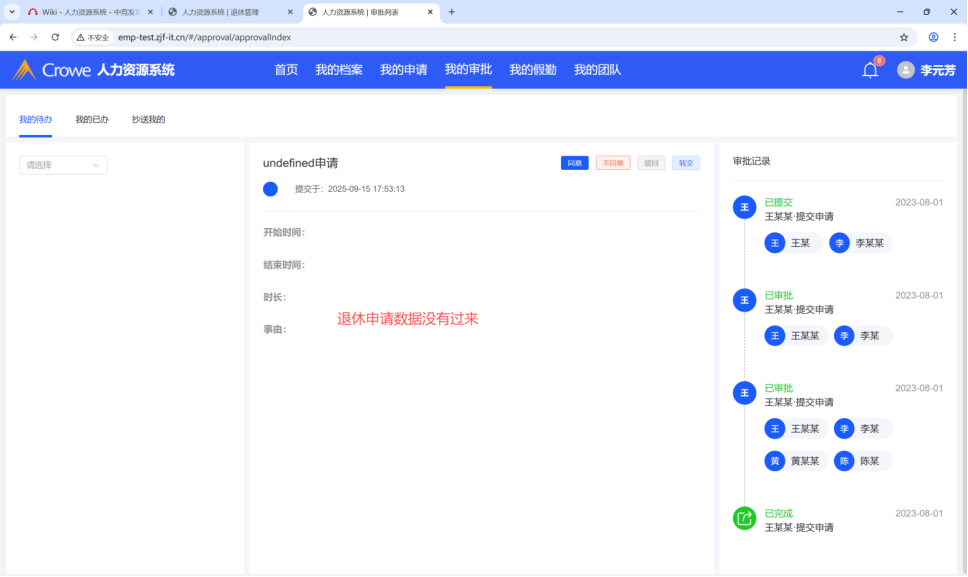Click browser back arrow
The height and width of the screenshot is (577, 968).
(x=13, y=37)
